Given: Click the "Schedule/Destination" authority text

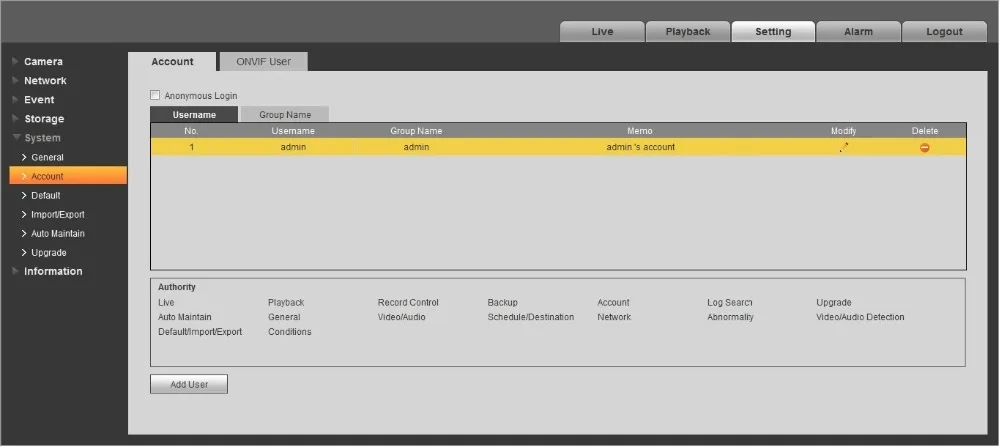Looking at the screenshot, I should 531,317.
